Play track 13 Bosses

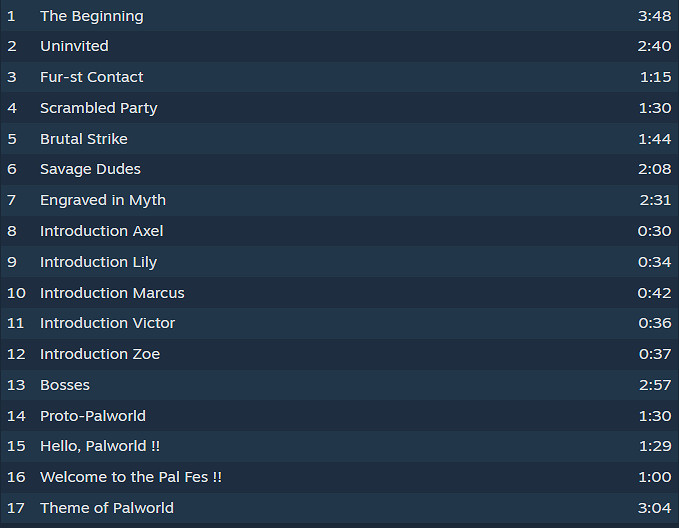tap(65, 385)
